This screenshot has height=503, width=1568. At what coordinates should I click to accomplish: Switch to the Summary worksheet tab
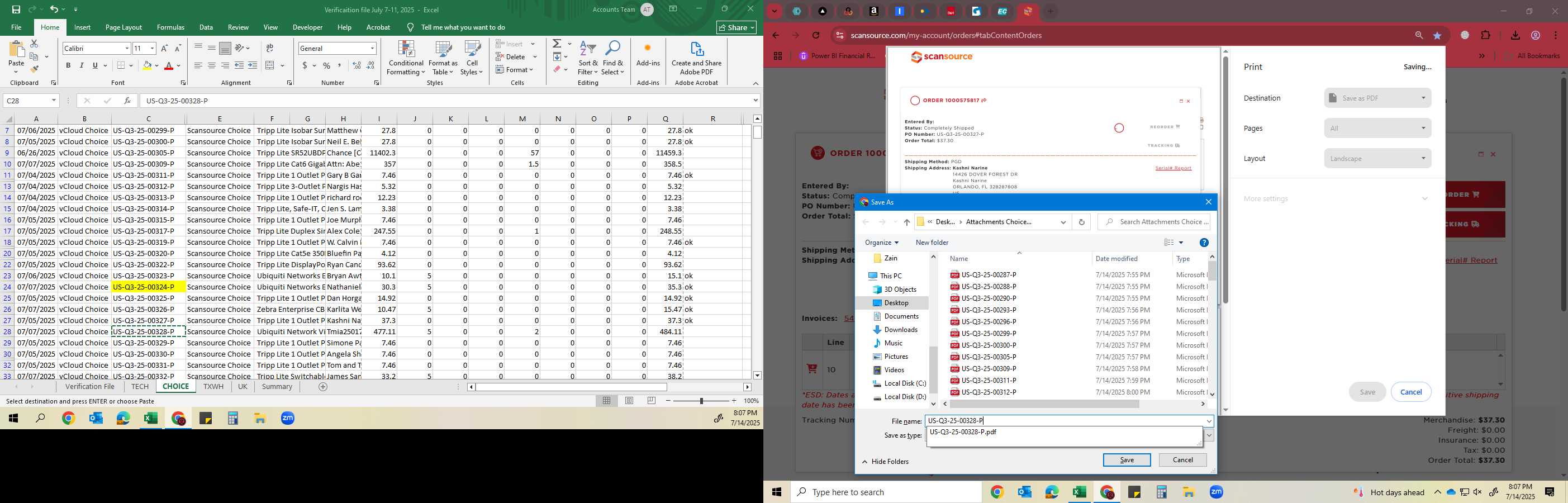tap(277, 387)
